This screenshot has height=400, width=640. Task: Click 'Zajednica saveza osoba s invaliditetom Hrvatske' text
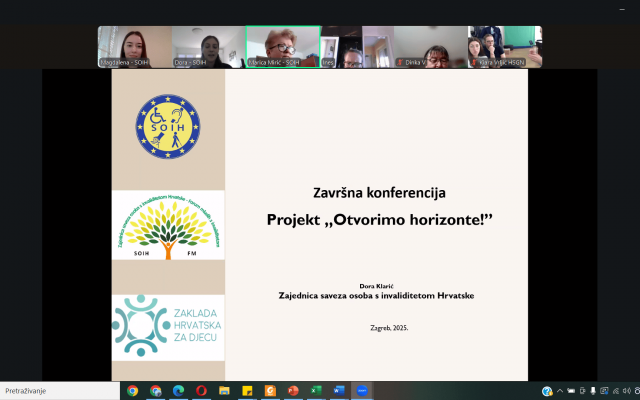pyautogui.click(x=376, y=296)
